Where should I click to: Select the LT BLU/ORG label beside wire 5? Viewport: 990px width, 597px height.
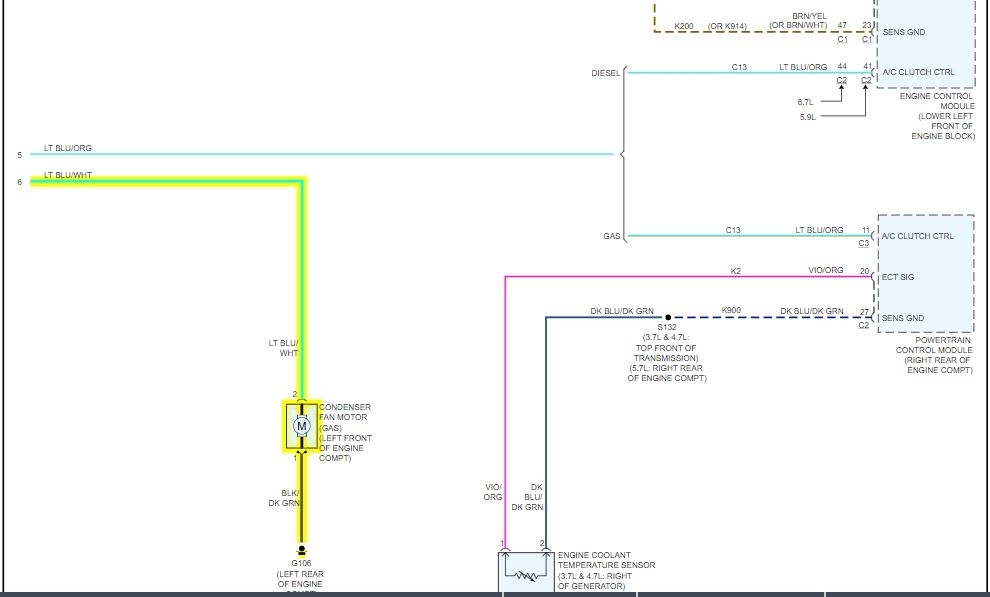point(68,148)
